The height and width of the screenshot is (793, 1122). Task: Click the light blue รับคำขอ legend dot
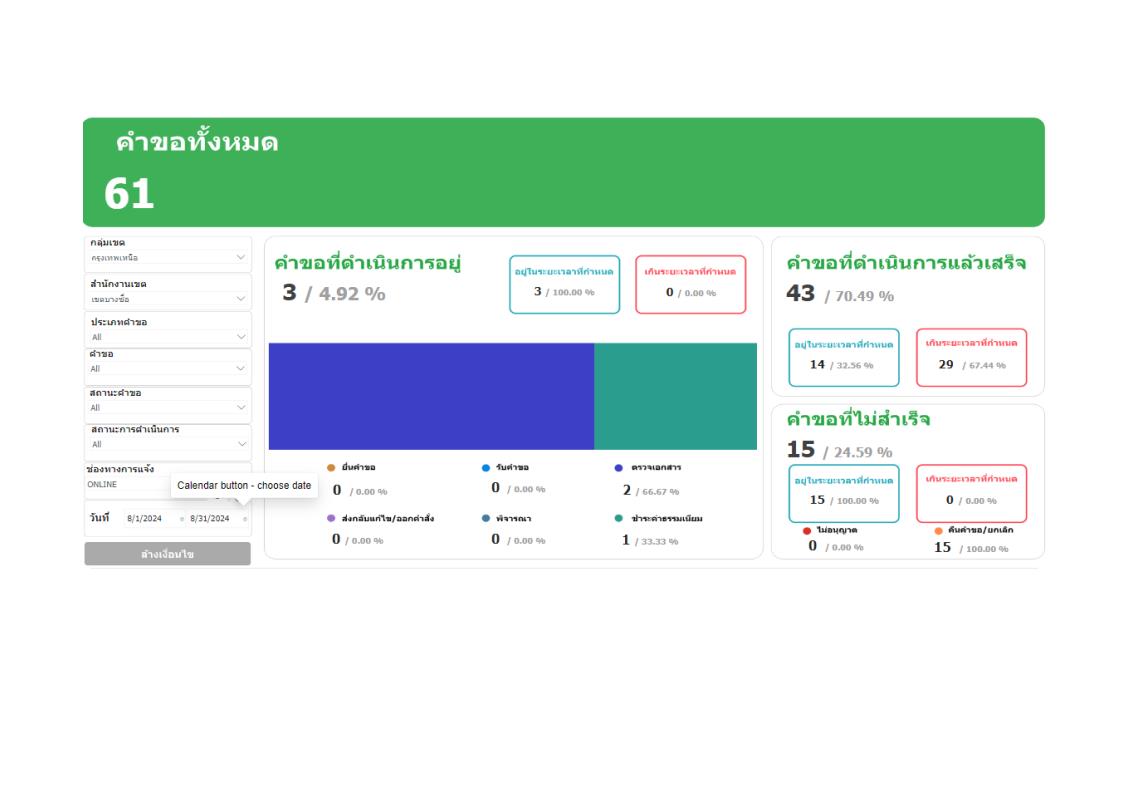[x=486, y=468]
